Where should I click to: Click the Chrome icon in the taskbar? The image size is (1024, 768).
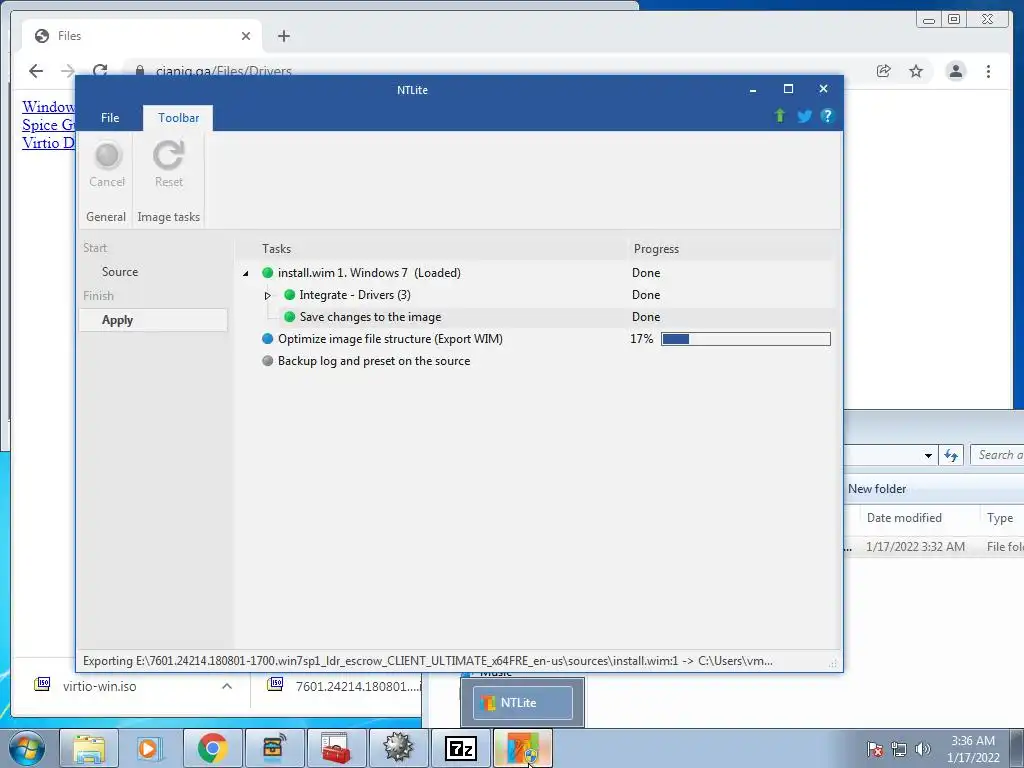pos(212,748)
